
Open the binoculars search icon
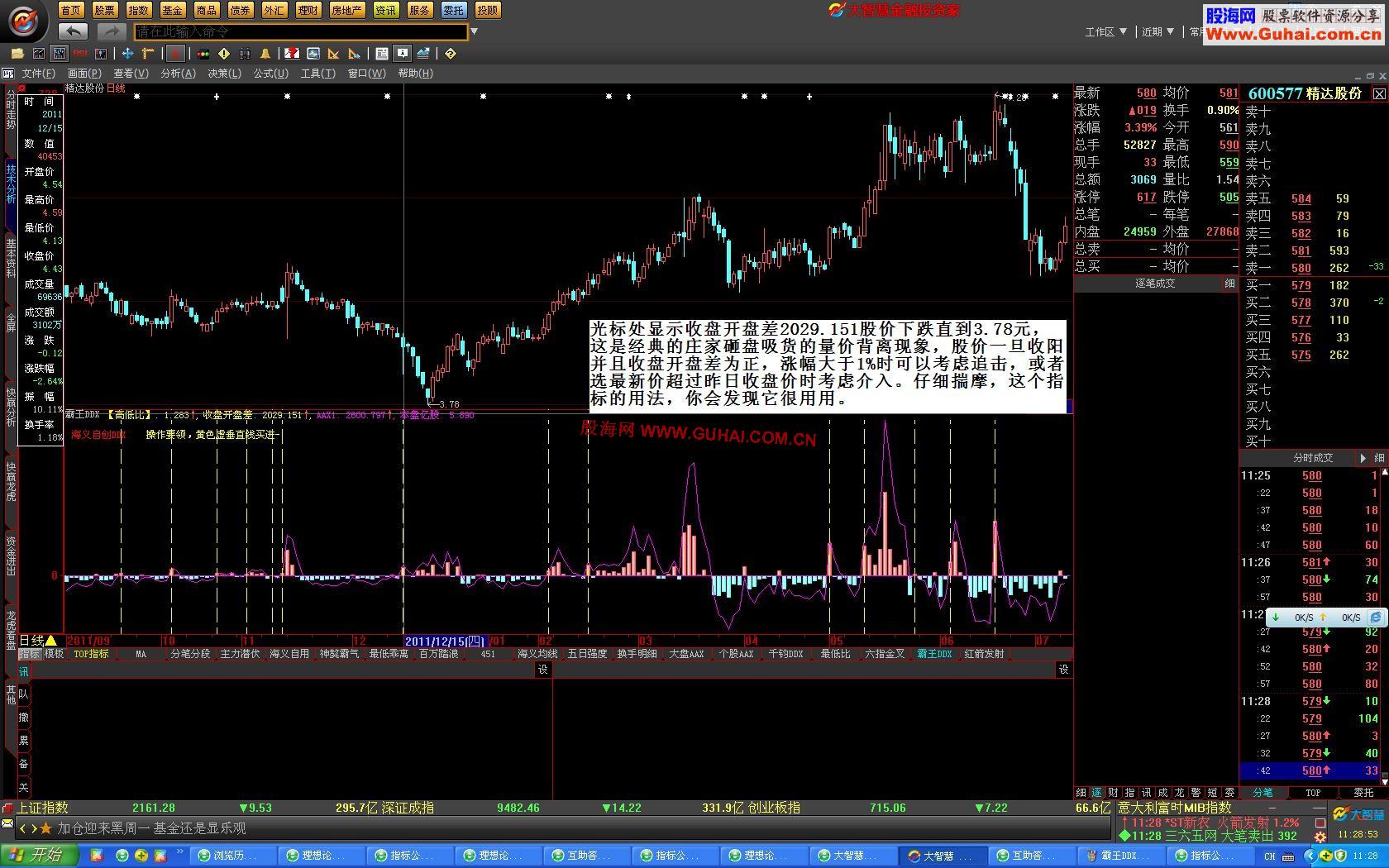245,54
